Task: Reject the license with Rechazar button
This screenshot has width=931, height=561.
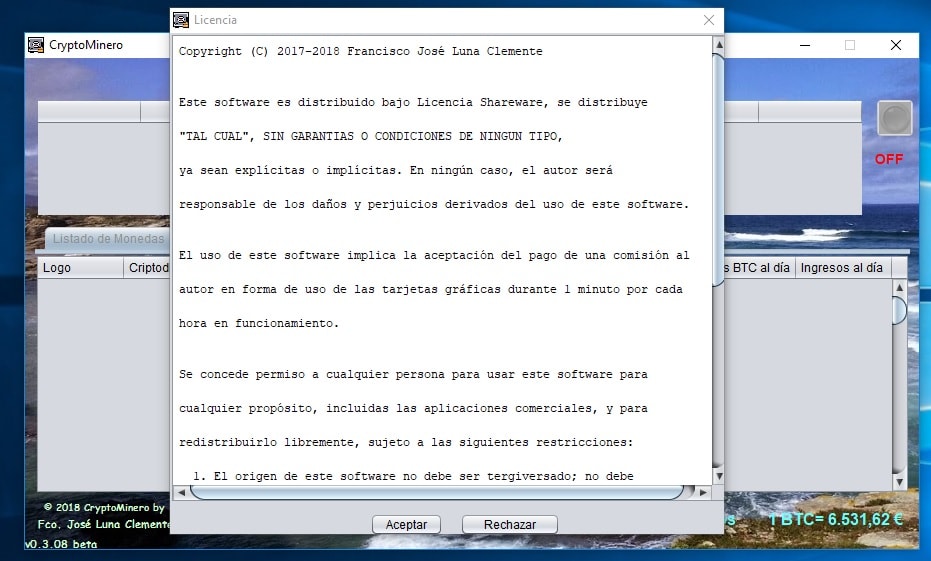Action: click(x=509, y=524)
